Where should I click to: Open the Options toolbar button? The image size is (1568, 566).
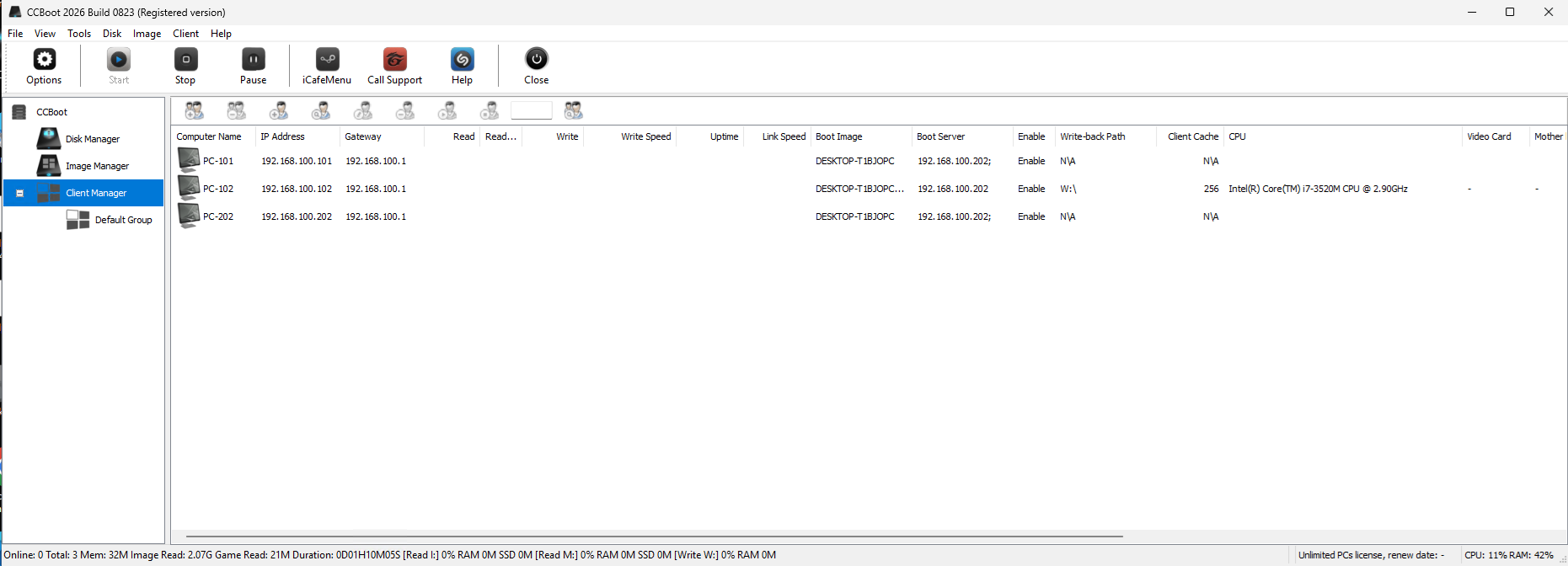click(44, 66)
